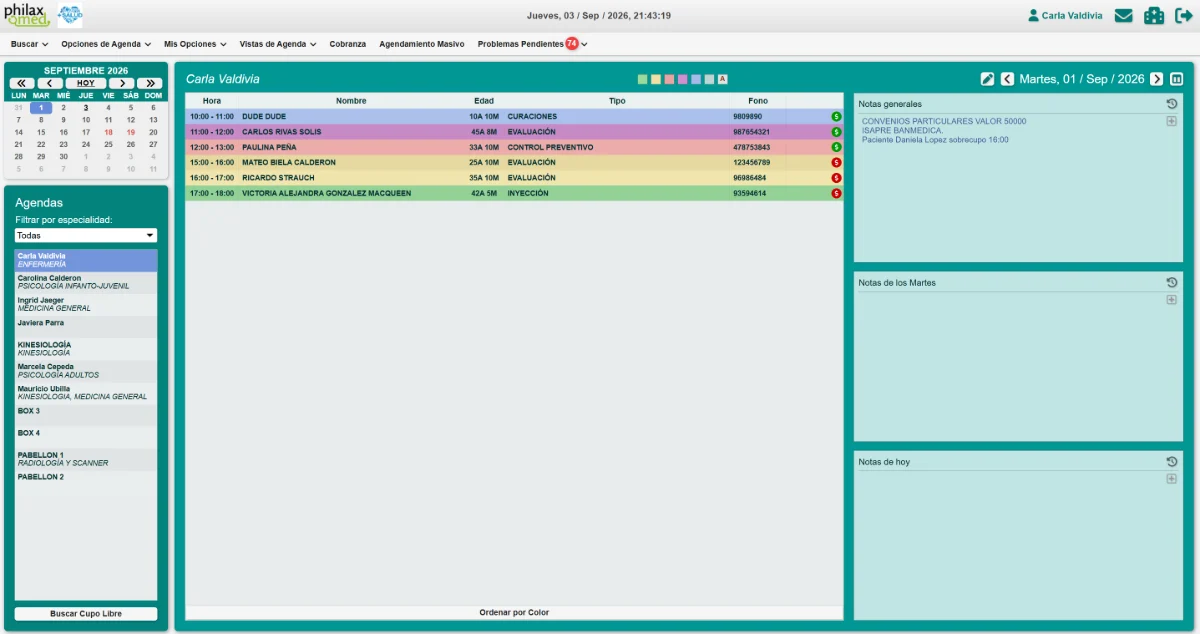Open history of Notas generales
This screenshot has height=634, width=1200.
tap(1172, 104)
